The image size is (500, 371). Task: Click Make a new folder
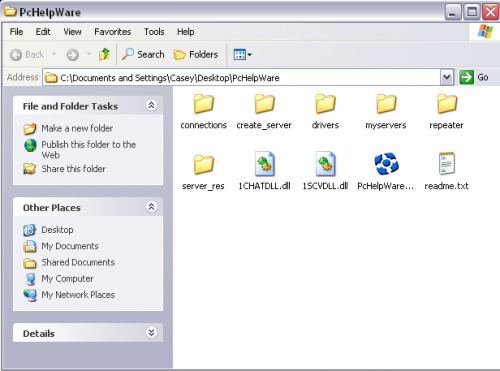coord(77,128)
